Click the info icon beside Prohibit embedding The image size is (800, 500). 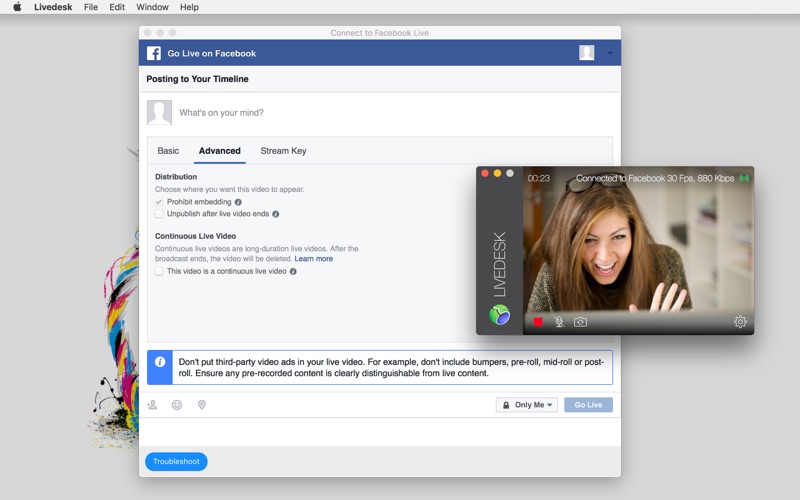pyautogui.click(x=238, y=202)
